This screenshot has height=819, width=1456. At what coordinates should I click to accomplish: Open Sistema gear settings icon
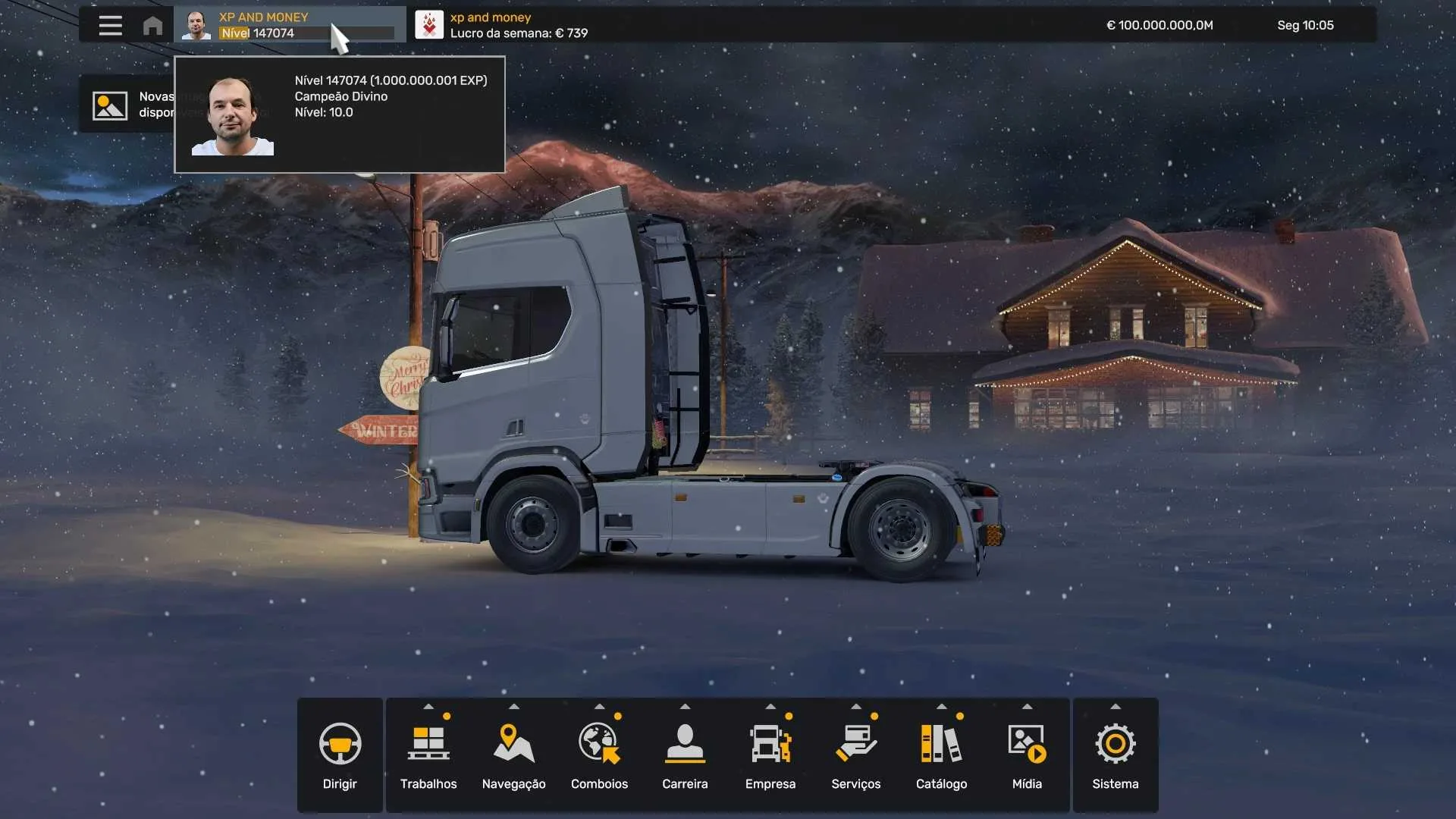click(1115, 744)
